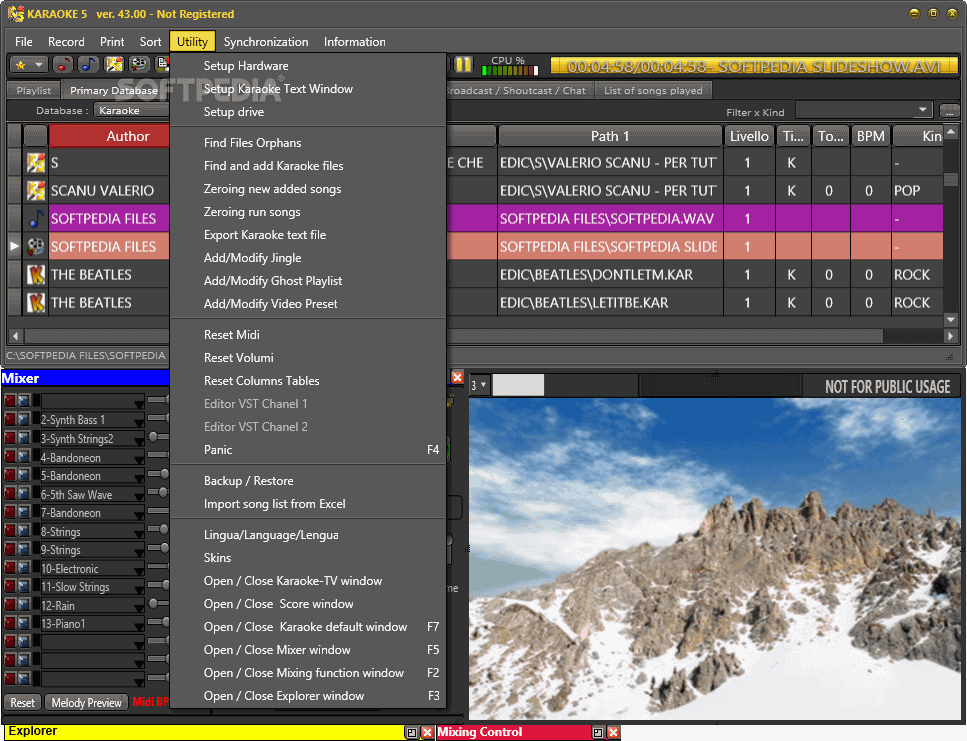Open the number 3 dropdown above video
Viewport: 967px width, 741px height.
pos(479,385)
